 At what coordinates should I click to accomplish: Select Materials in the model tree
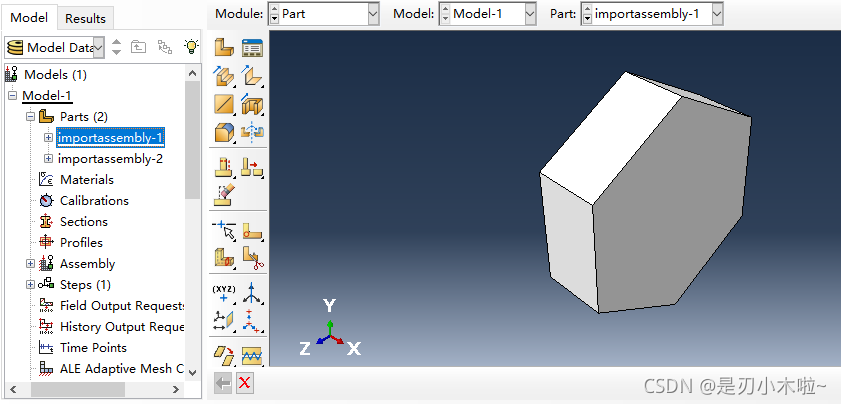tap(86, 180)
